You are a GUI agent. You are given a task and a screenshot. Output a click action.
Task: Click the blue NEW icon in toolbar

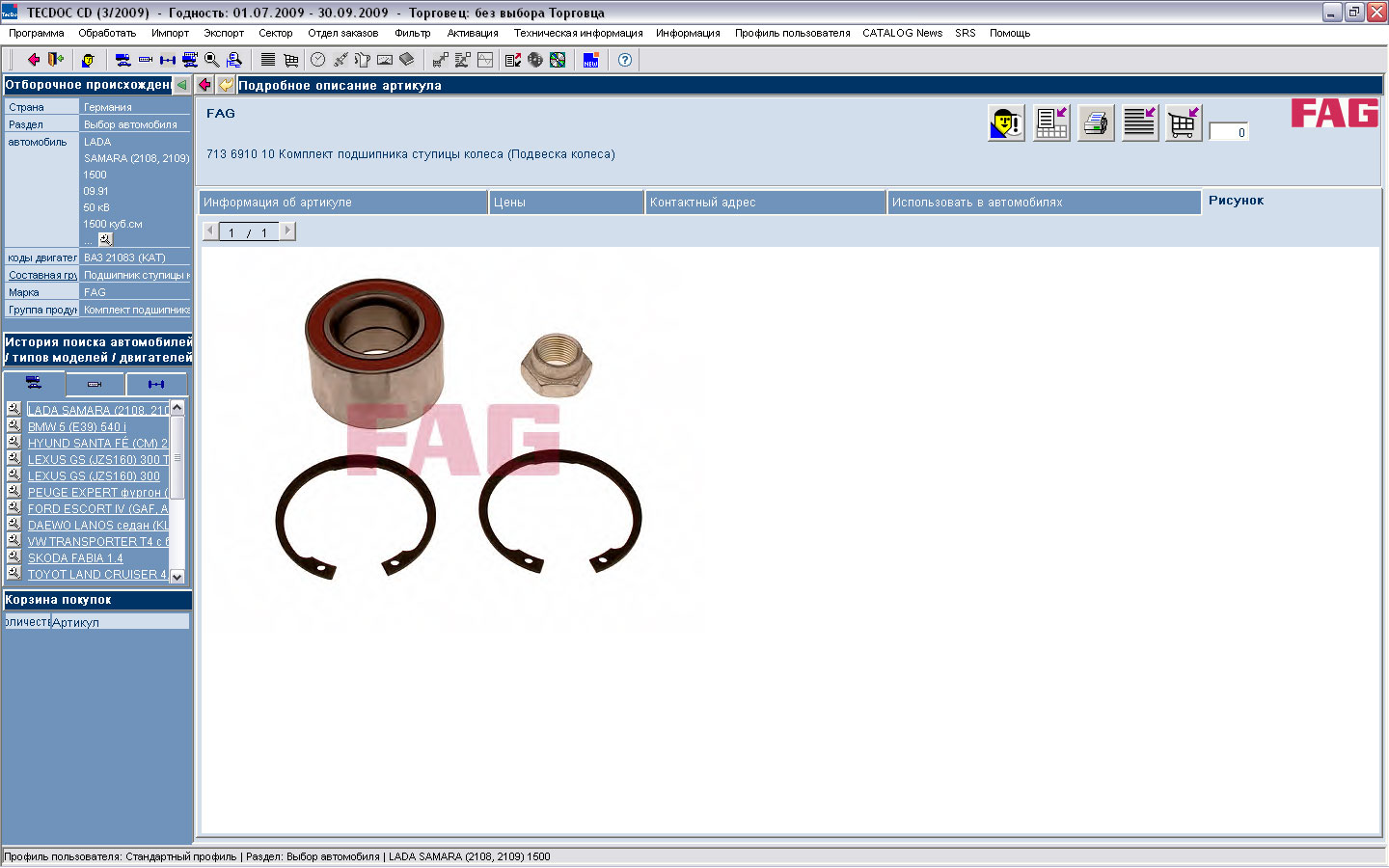pyautogui.click(x=591, y=60)
